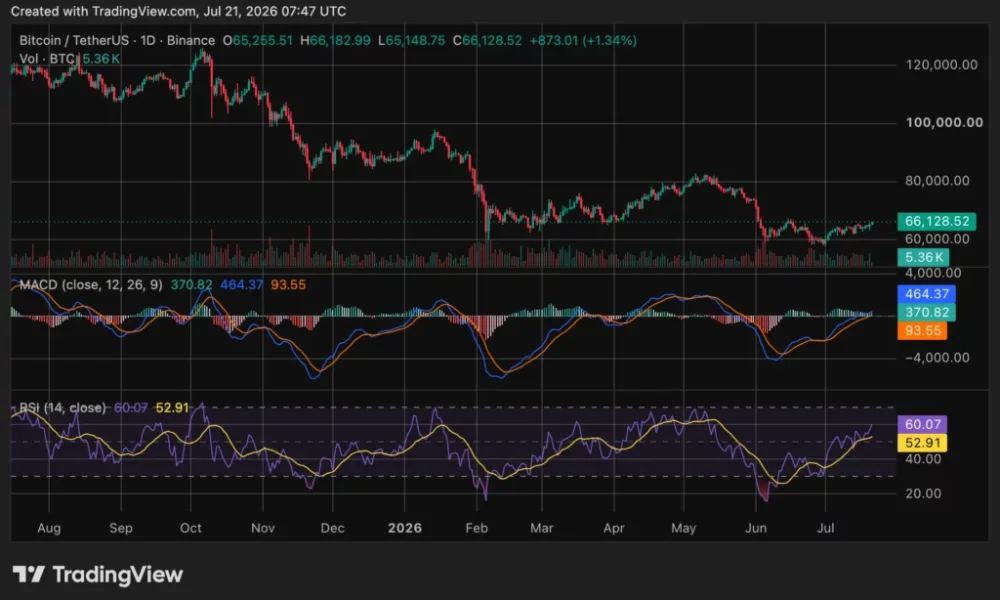Click the Feb label on time axis
Image resolution: width=1000 pixels, height=600 pixels.
(x=476, y=528)
